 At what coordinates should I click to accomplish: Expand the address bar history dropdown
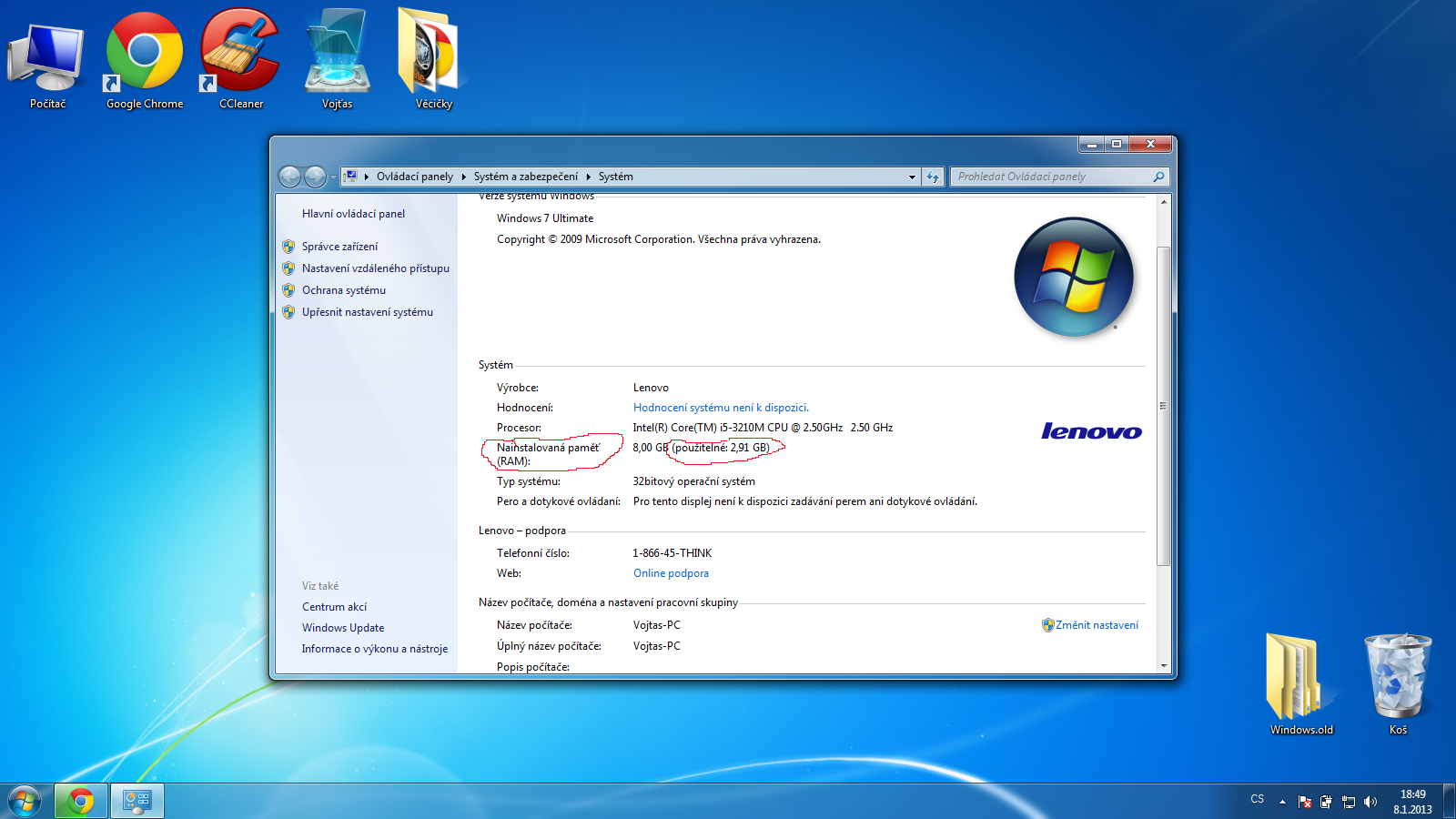point(912,177)
